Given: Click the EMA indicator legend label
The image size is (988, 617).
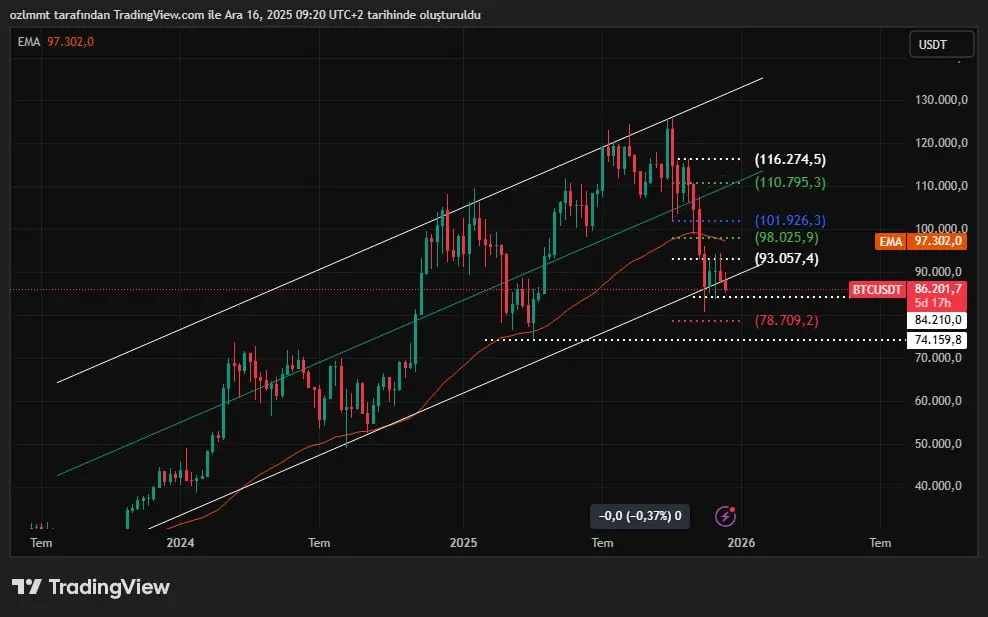Looking at the screenshot, I should coord(29,42).
